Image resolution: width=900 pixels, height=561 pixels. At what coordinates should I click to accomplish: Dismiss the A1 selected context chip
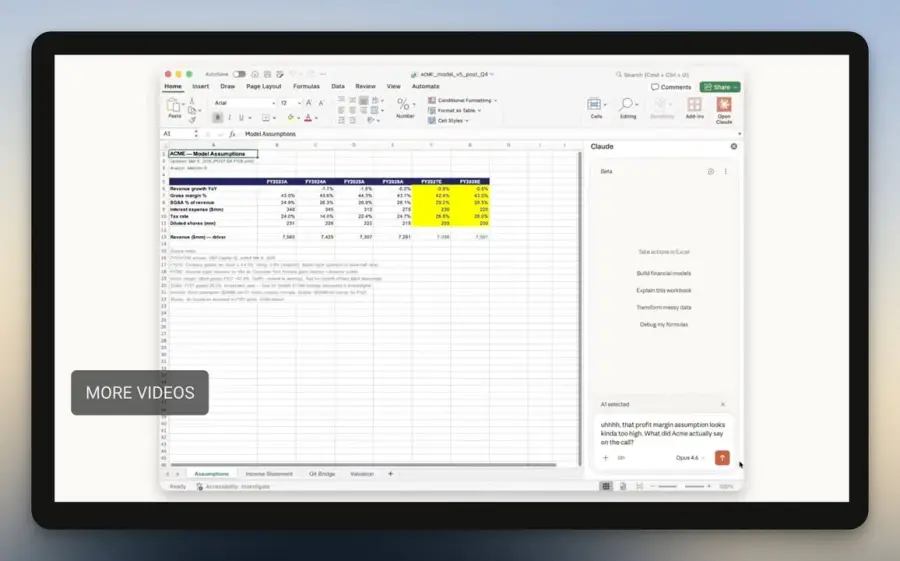[723, 404]
